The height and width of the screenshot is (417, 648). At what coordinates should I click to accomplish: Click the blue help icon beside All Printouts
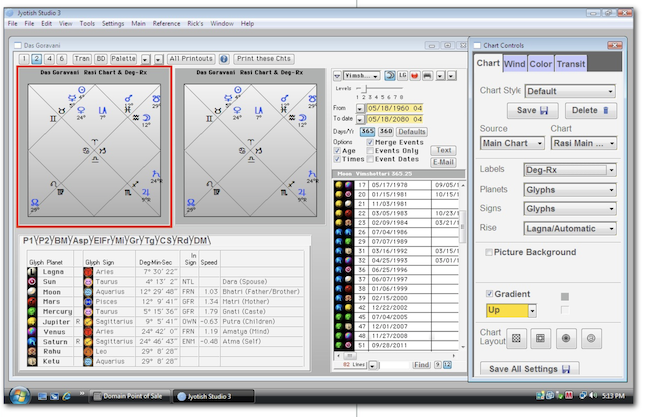coord(224,59)
